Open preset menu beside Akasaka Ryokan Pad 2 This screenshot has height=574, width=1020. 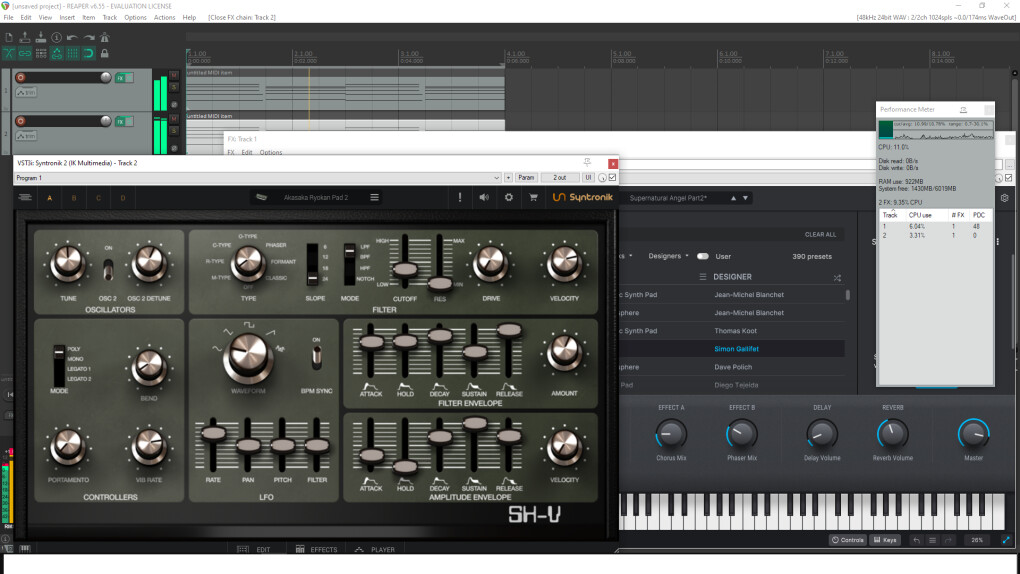tap(375, 197)
